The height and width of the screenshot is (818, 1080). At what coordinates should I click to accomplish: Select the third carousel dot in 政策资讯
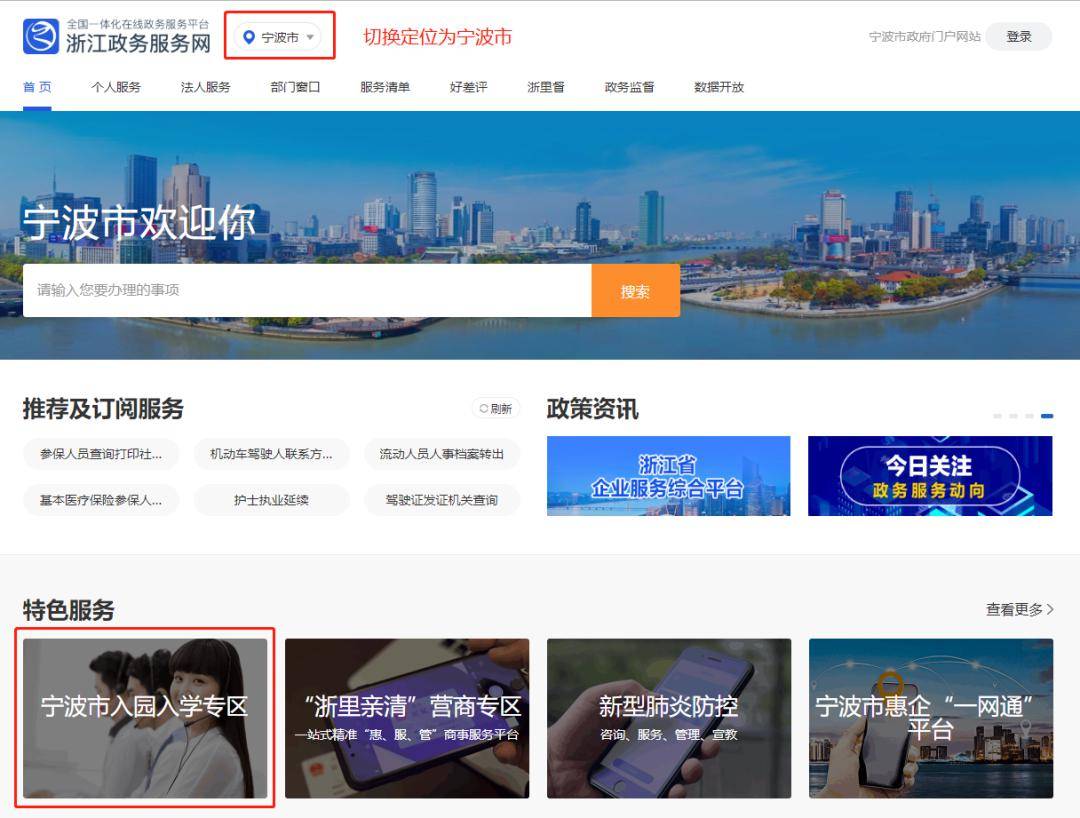pos(1029,416)
